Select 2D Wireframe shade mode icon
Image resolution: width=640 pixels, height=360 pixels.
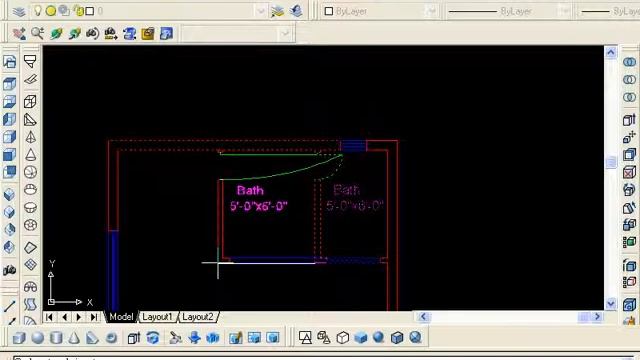[305, 338]
